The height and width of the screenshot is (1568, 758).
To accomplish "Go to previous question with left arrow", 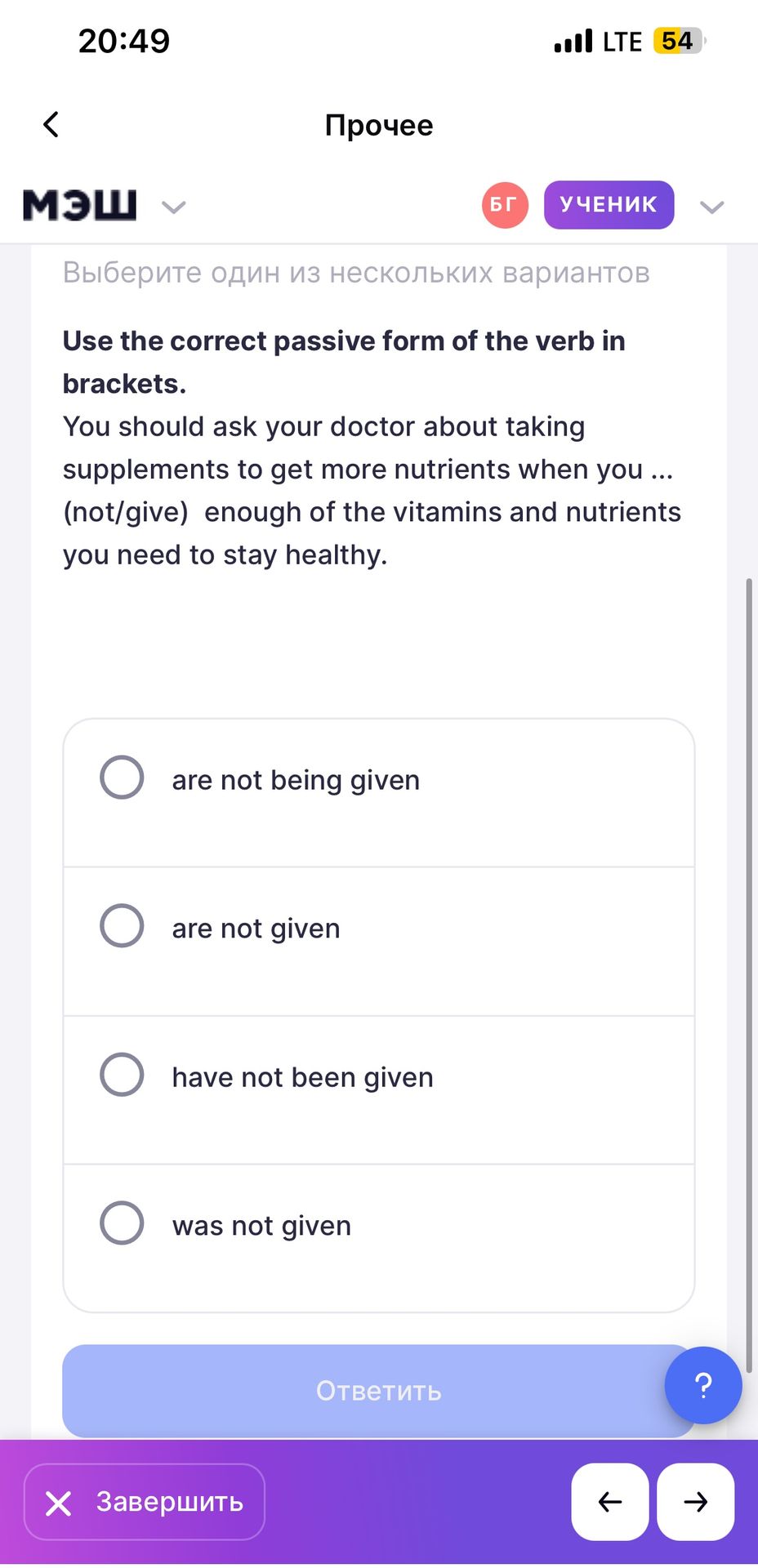I will pyautogui.click(x=610, y=1502).
